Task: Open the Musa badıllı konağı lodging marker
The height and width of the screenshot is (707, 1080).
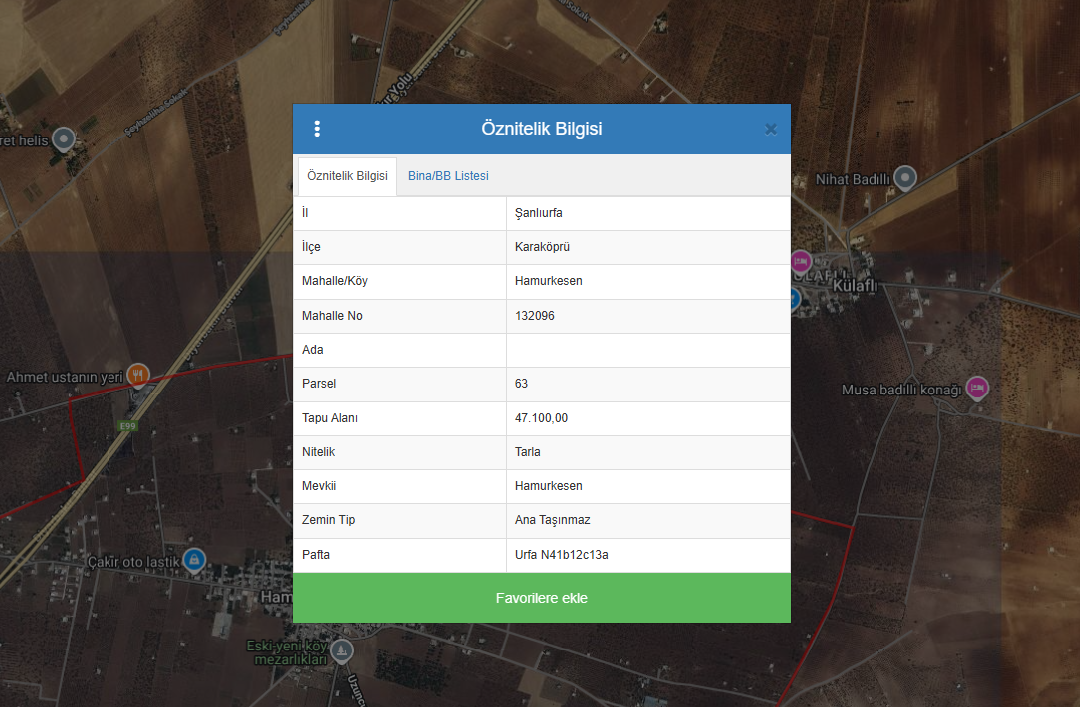Action: click(x=977, y=388)
